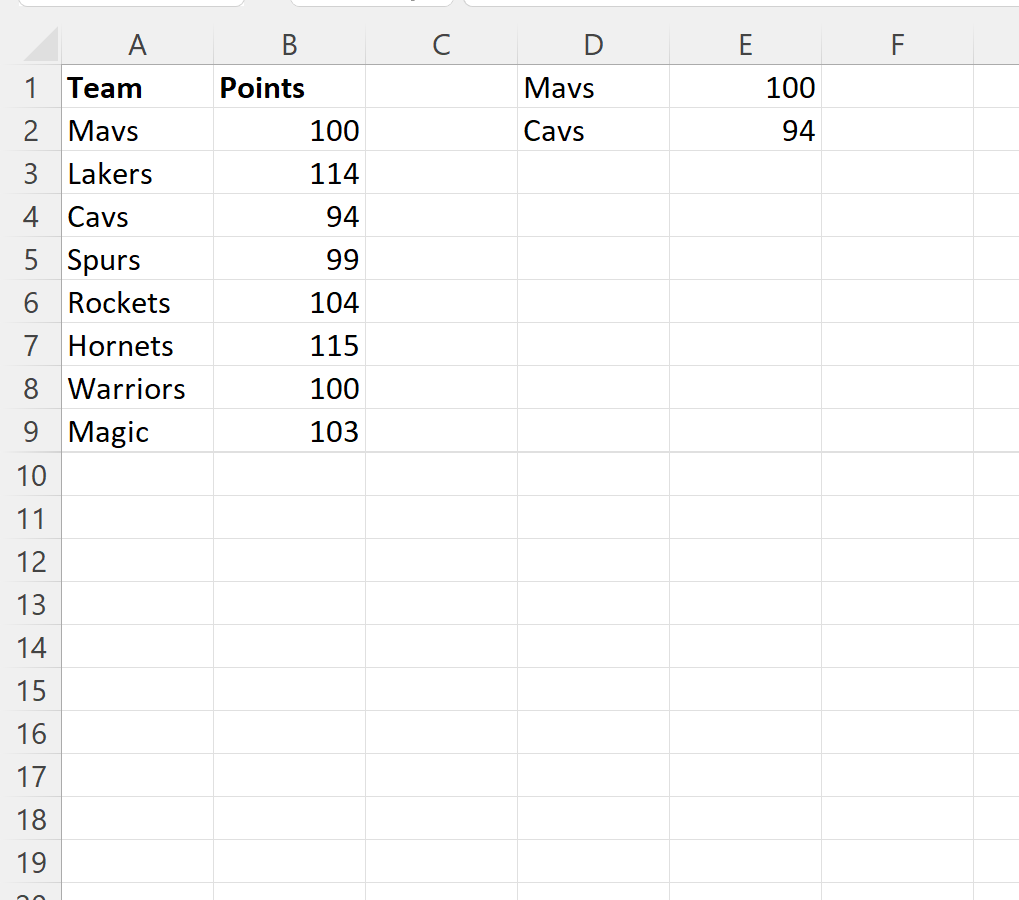
Task: Select row 1 header
Action: pos(31,87)
